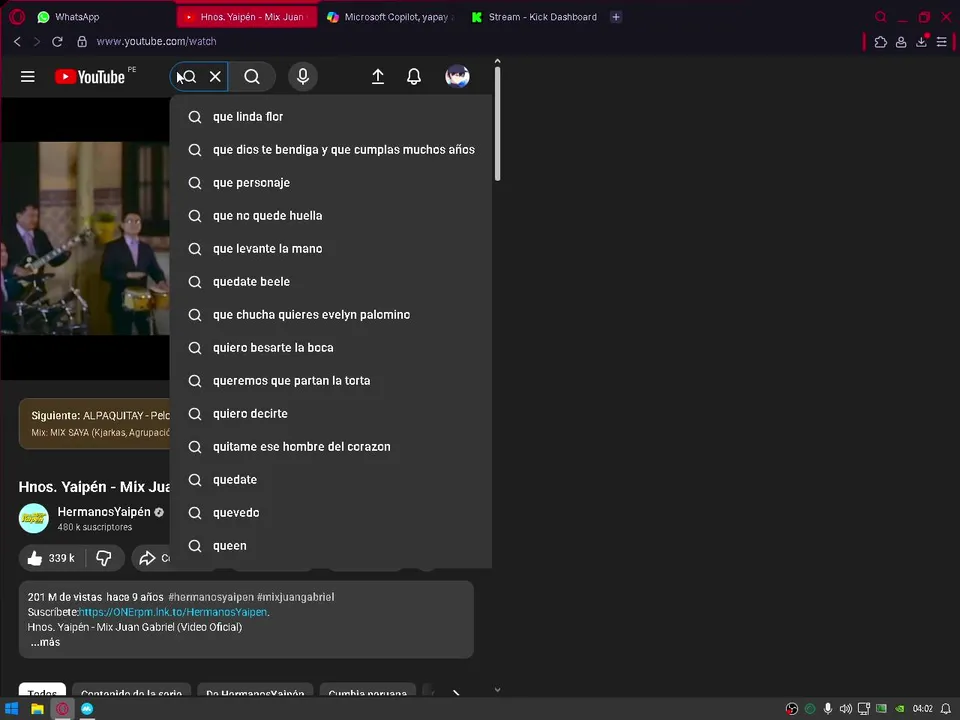Click the NVIDIA tray icon
The width and height of the screenshot is (960, 720).
click(900, 709)
